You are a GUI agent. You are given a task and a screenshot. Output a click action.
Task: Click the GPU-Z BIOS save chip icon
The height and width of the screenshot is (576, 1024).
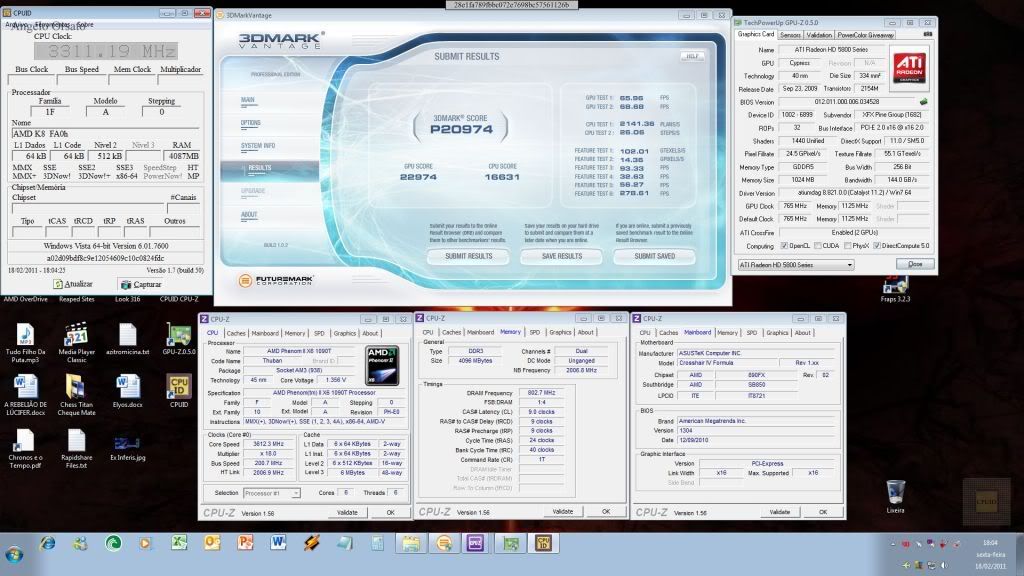coord(924,101)
